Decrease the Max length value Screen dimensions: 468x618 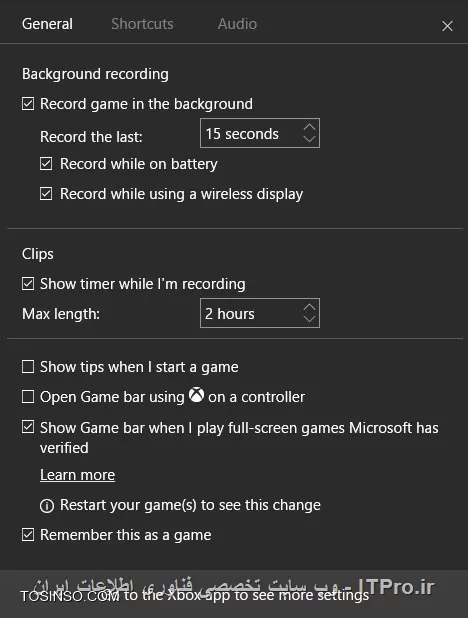[310, 318]
